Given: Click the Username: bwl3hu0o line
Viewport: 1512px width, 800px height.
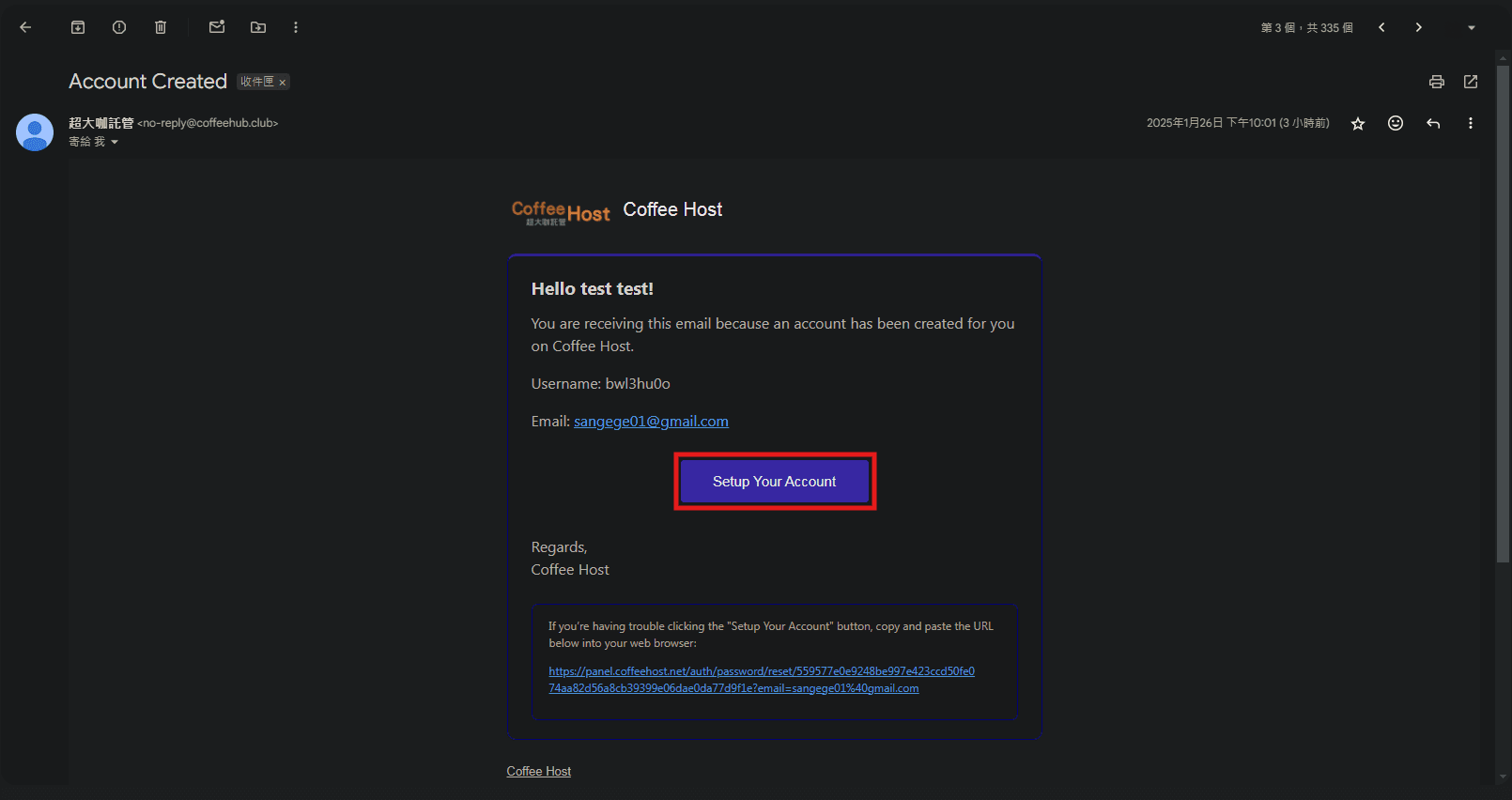Looking at the screenshot, I should tap(601, 384).
